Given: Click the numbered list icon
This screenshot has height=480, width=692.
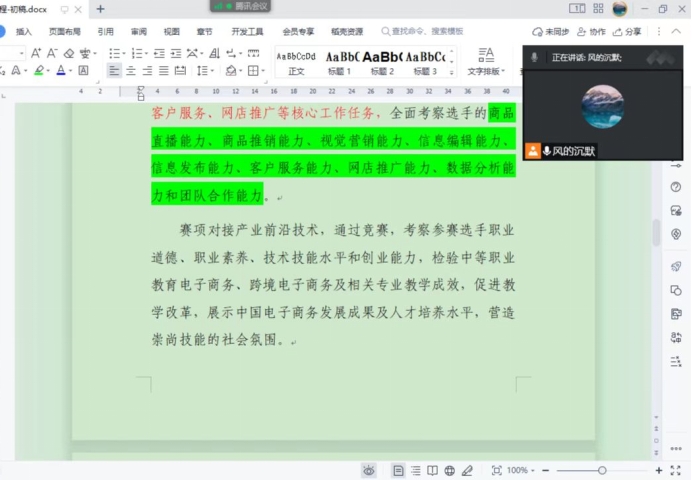Looking at the screenshot, I should click(x=137, y=53).
